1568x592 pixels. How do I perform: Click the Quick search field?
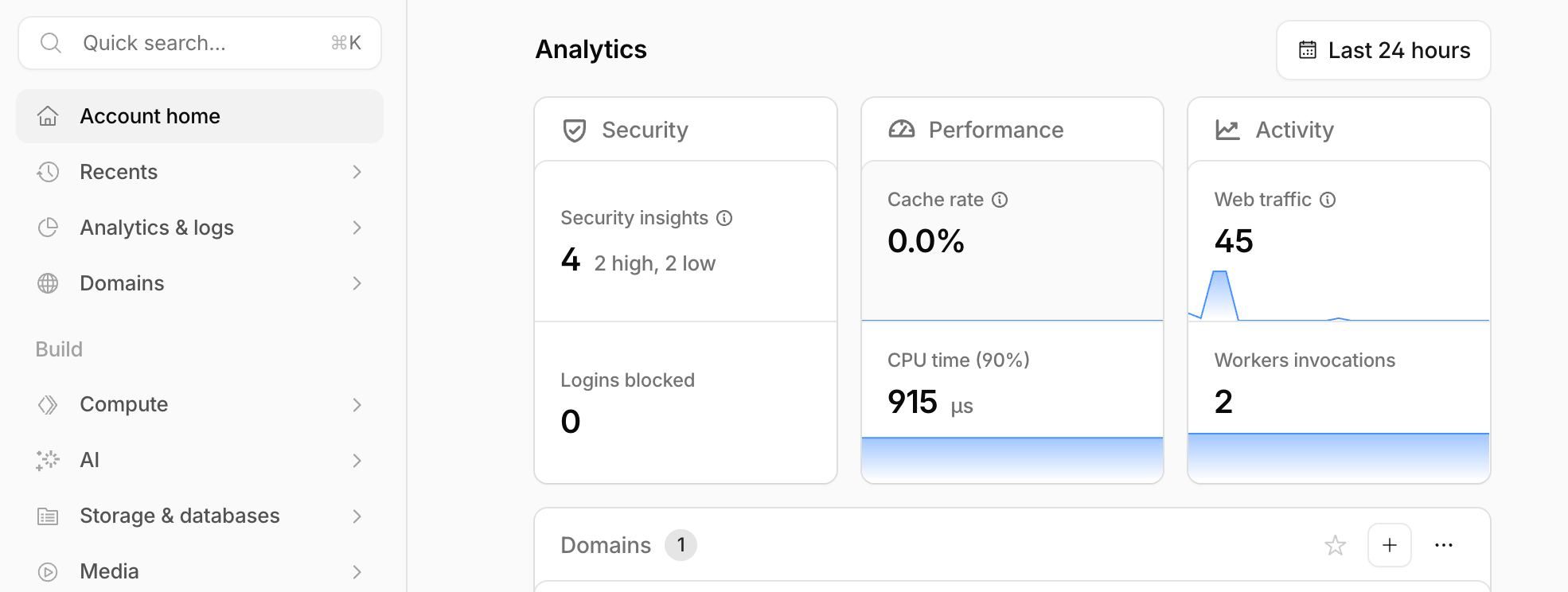point(199,43)
